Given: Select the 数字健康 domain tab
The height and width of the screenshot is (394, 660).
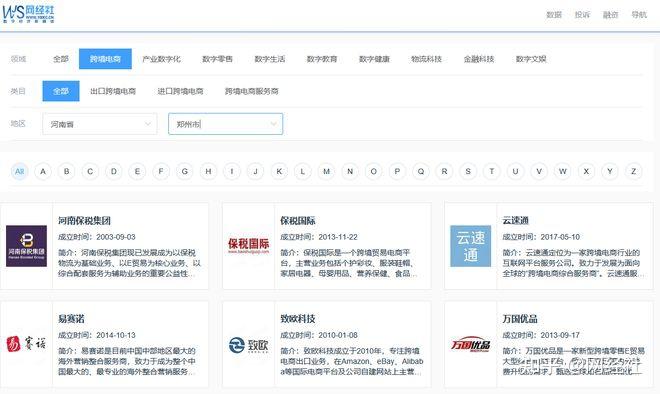Looking at the screenshot, I should [x=374, y=59].
